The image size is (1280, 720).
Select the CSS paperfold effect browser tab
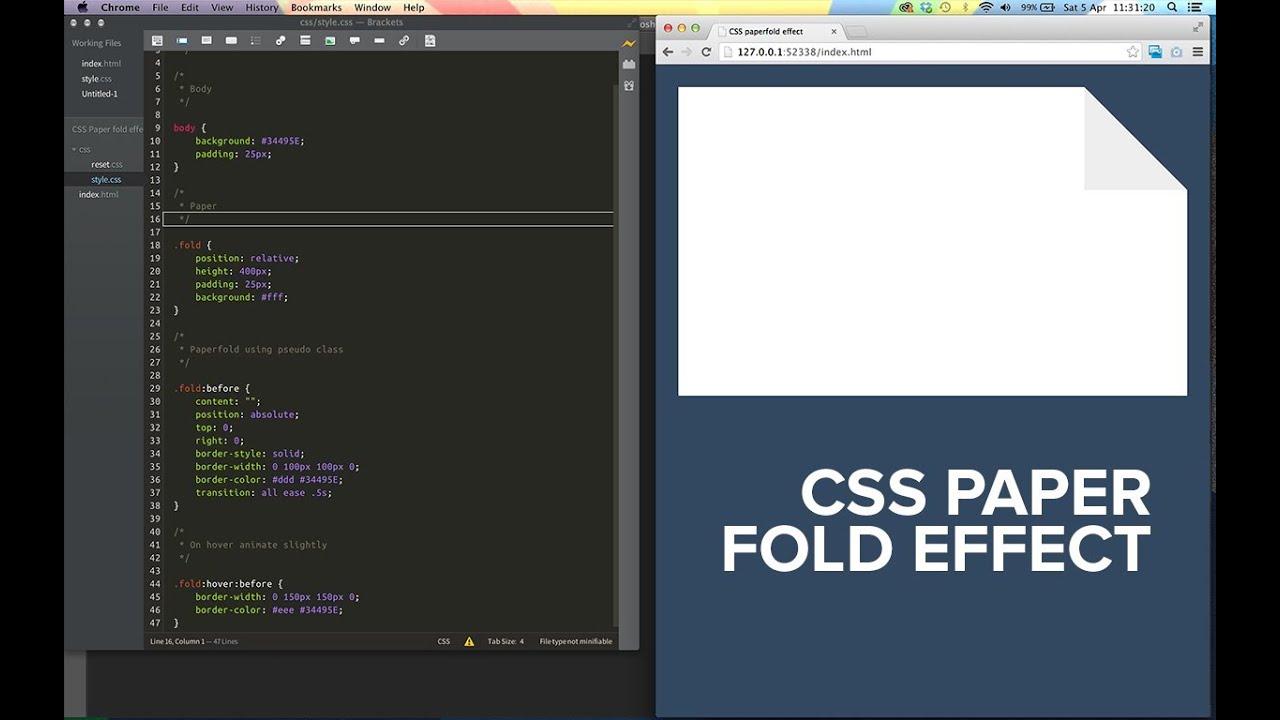coord(777,31)
